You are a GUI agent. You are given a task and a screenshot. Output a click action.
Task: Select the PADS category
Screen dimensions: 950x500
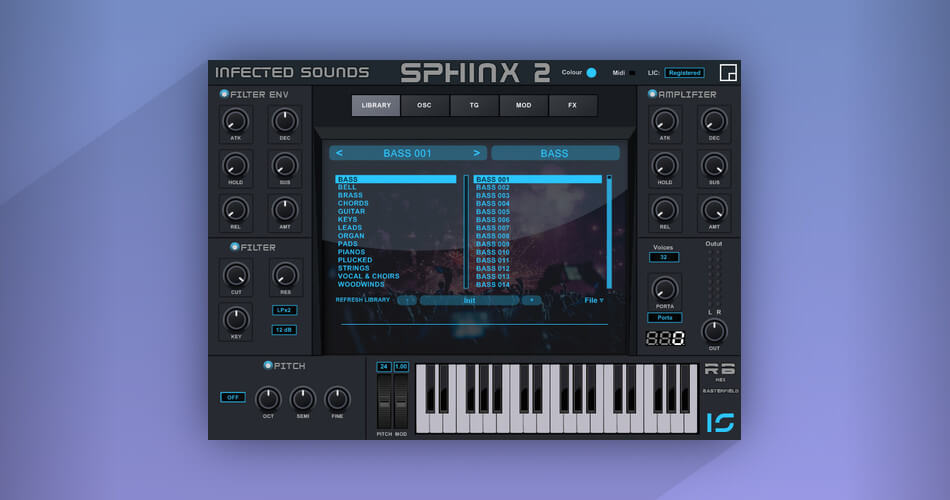point(348,244)
